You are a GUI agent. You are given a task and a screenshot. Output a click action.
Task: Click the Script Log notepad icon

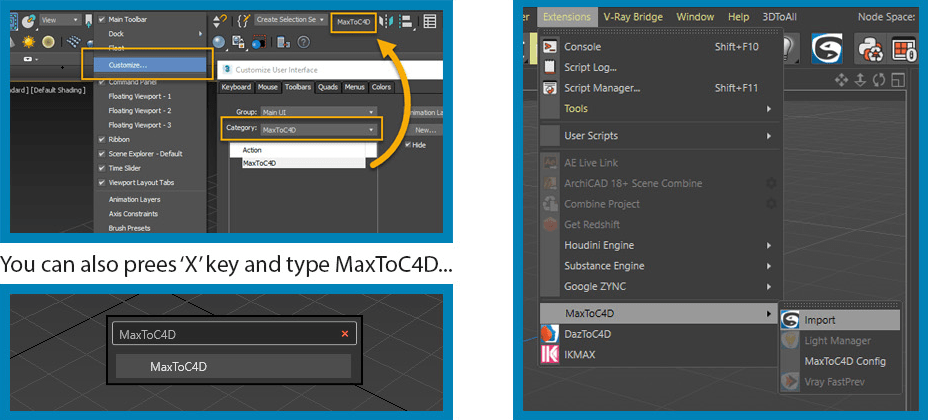[x=550, y=67]
